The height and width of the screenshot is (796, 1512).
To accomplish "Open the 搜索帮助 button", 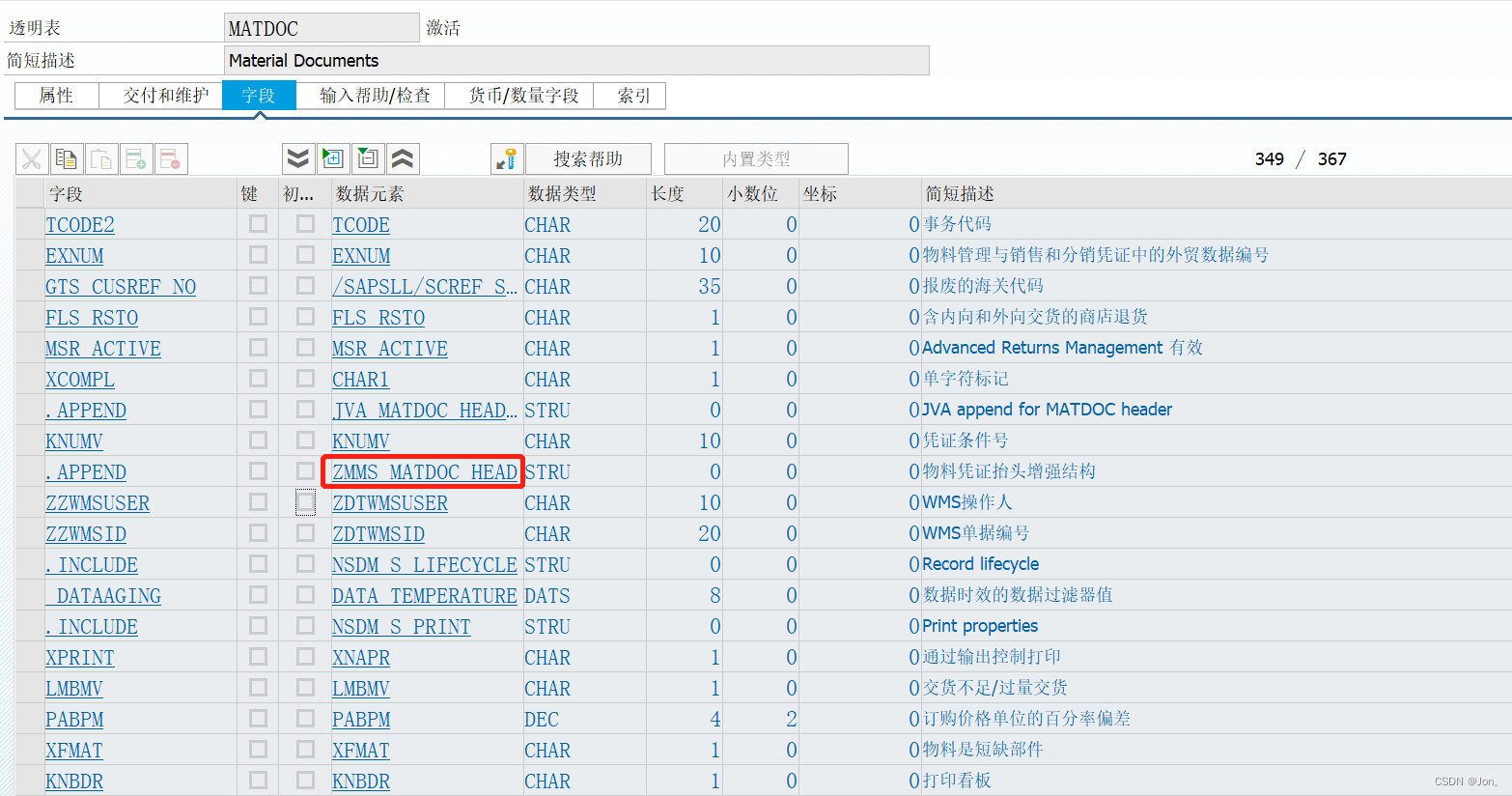I will pos(588,159).
